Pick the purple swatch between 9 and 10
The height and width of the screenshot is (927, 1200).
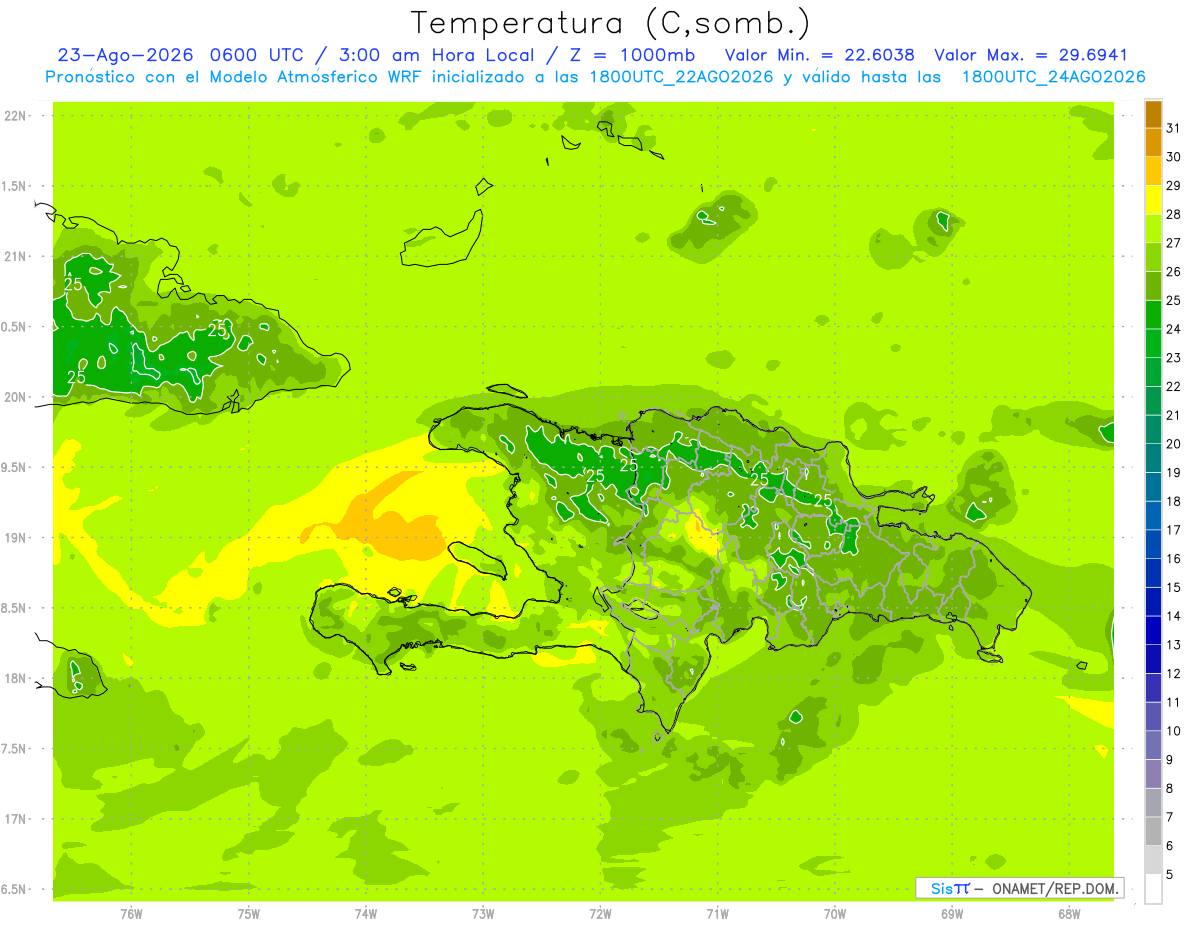point(1153,746)
